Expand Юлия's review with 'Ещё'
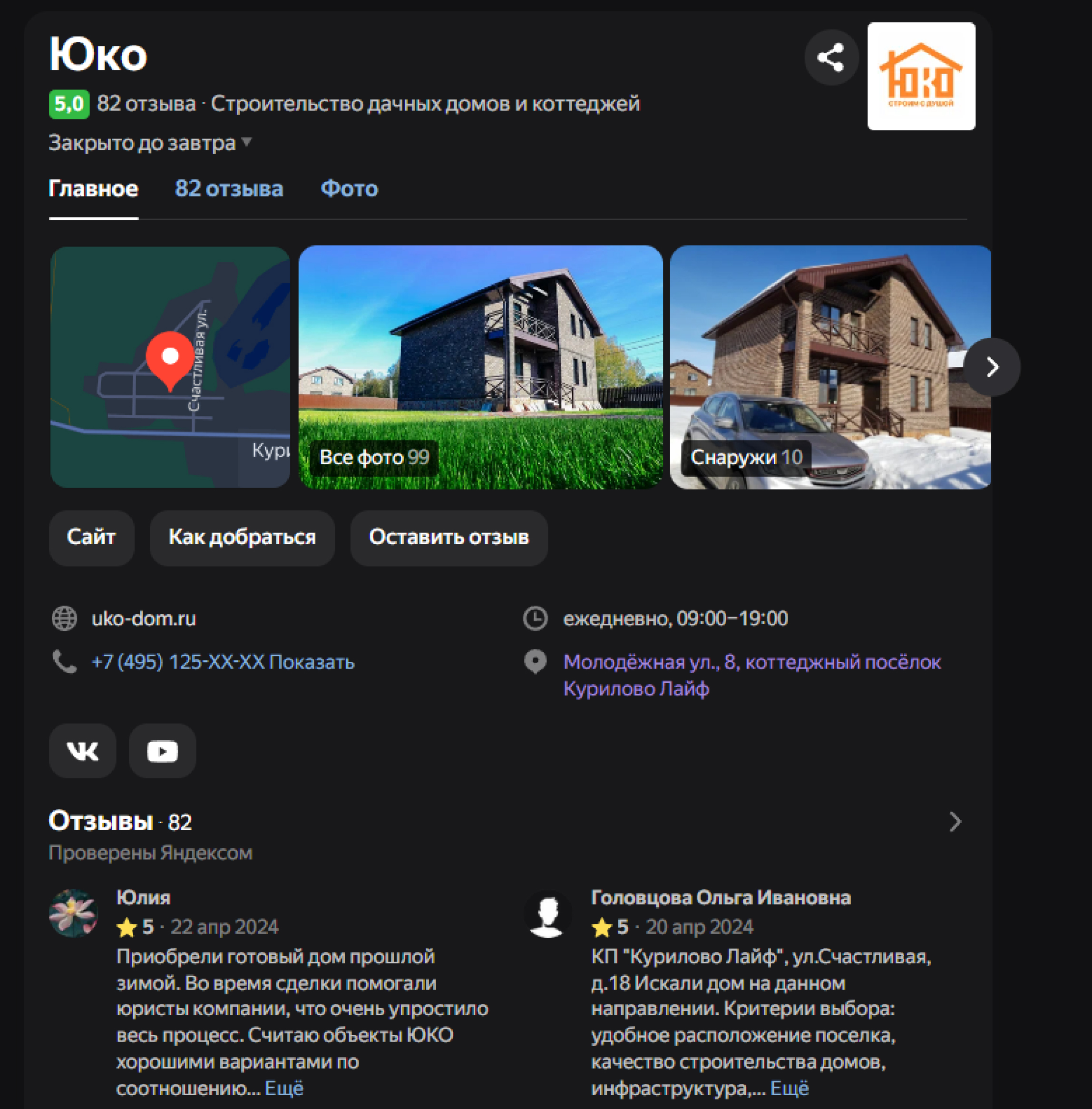Viewport: 1092px width, 1109px height. tap(284, 1089)
